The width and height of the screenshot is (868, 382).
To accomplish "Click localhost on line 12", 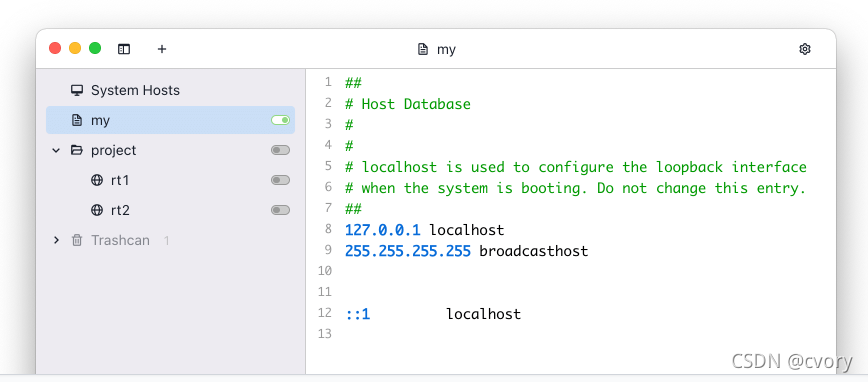I will tap(483, 314).
